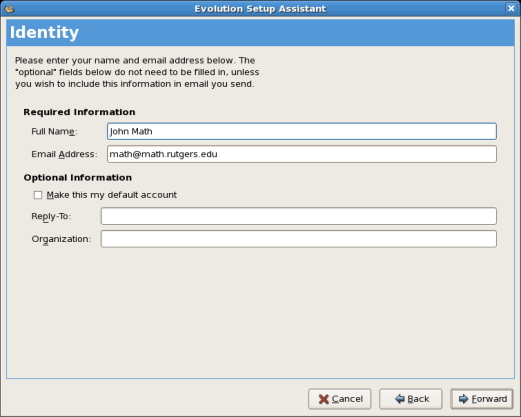521x417 pixels.
Task: Focus the Full Name text field
Action: pos(302,131)
